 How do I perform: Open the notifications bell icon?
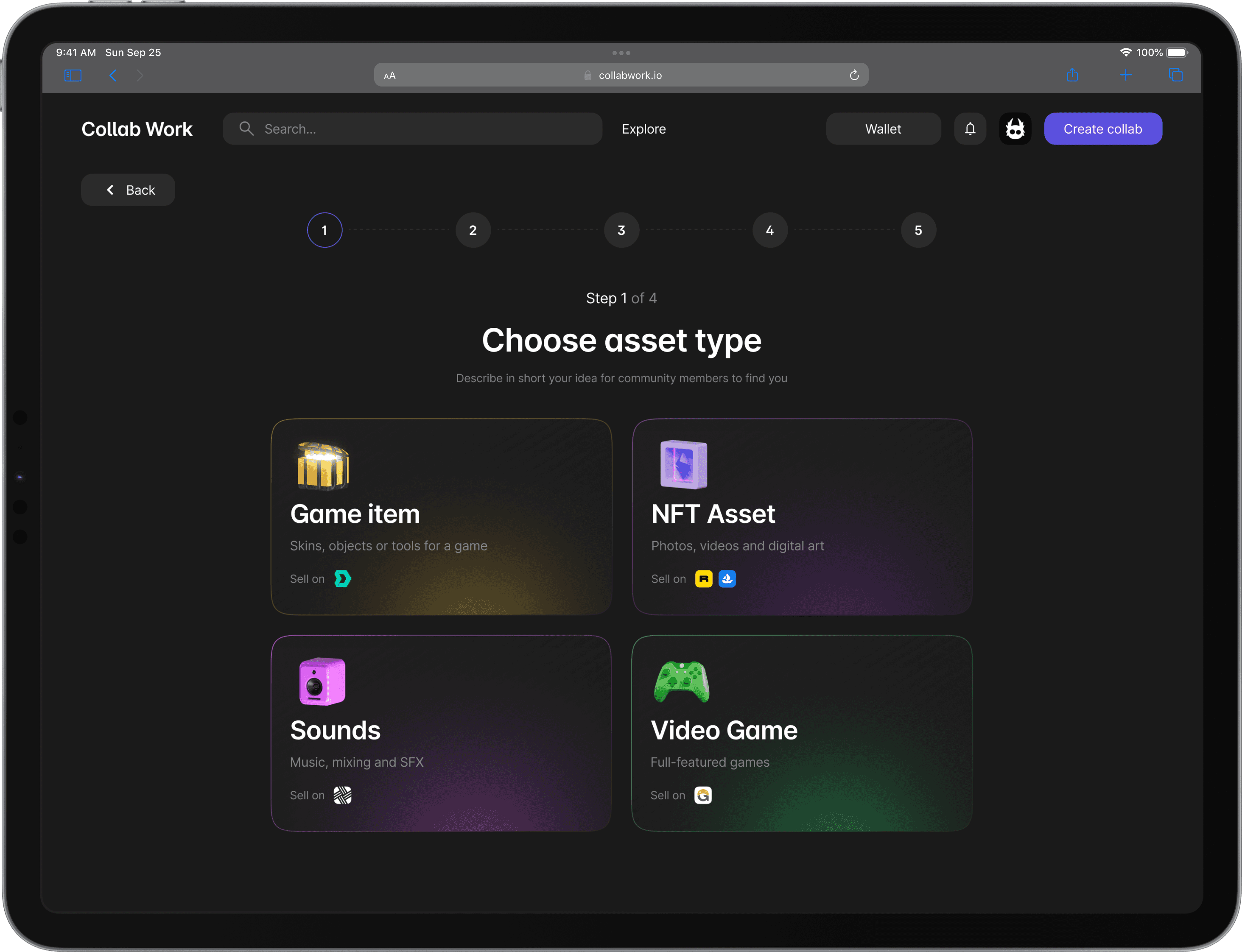coord(970,128)
